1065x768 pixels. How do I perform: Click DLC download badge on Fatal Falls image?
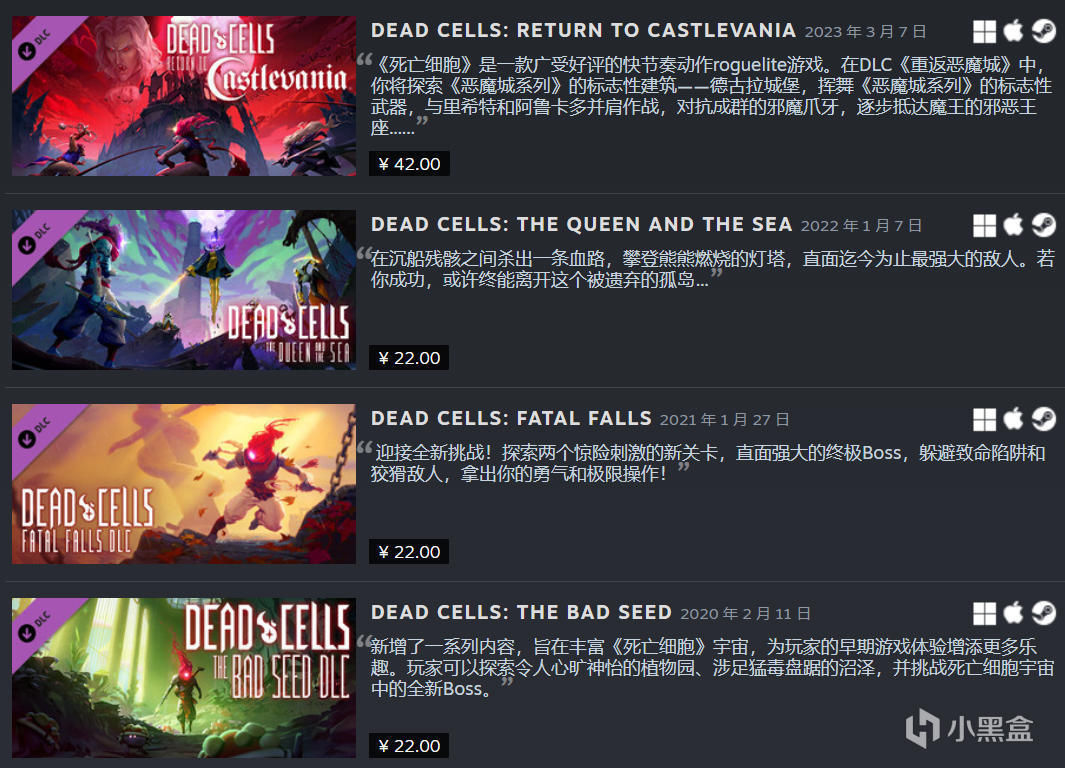tap(35, 433)
